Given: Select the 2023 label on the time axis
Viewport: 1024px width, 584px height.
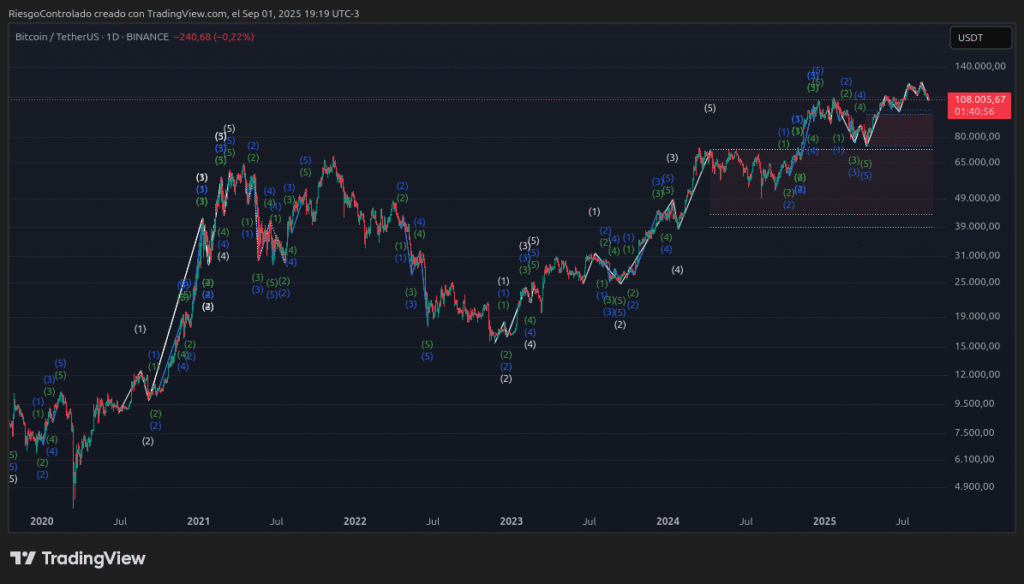Looking at the screenshot, I should point(511,521).
